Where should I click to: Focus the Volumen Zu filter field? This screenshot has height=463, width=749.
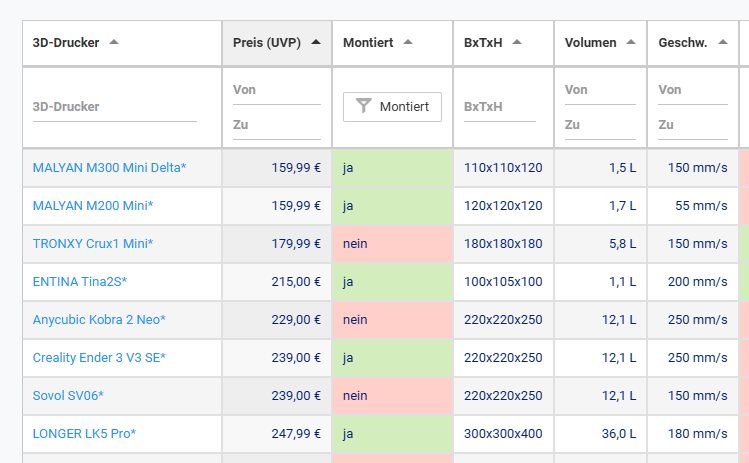pos(600,125)
